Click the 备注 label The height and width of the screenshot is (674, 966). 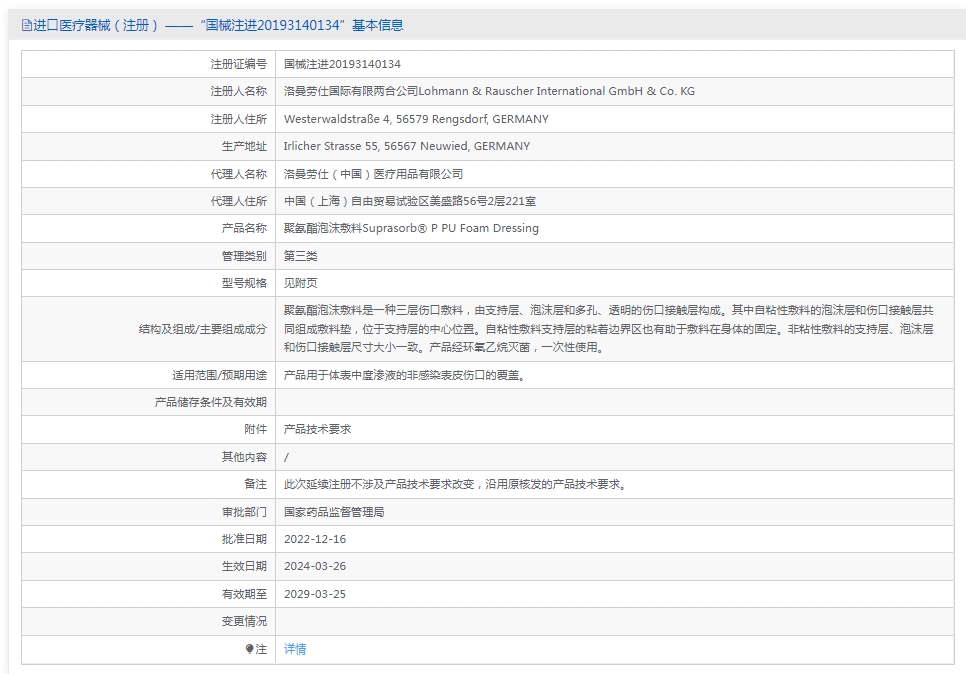pyautogui.click(x=255, y=484)
